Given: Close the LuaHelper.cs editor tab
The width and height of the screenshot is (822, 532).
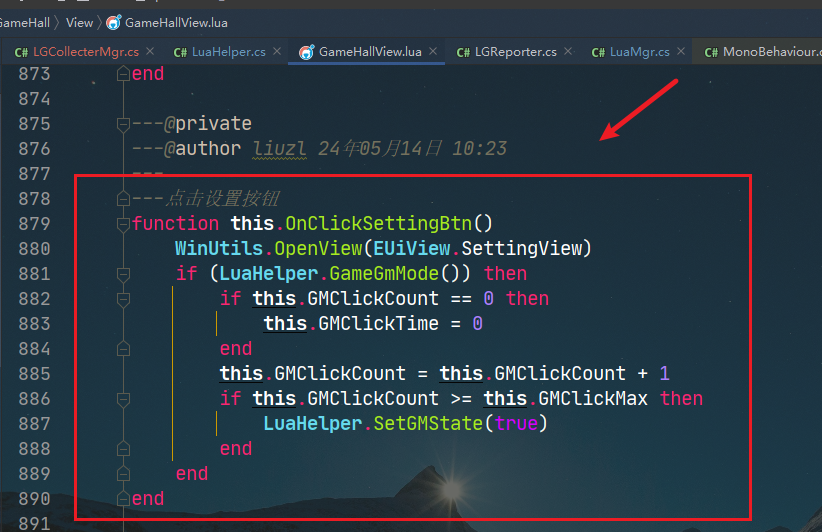Looking at the screenshot, I should point(277,52).
